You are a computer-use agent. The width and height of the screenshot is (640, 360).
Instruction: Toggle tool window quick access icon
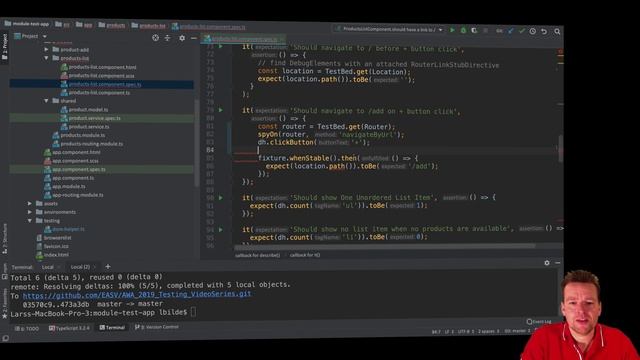pos(5,338)
